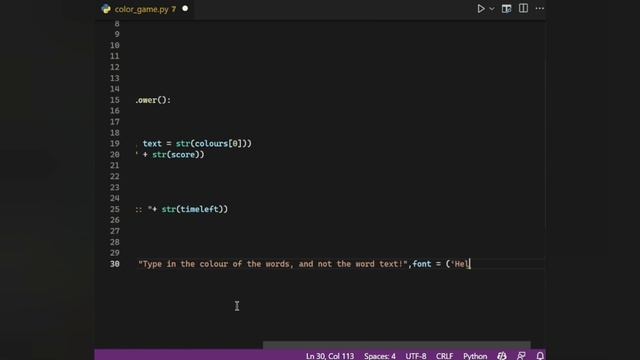Open Copilot status icon in status bar

[x=502, y=356]
